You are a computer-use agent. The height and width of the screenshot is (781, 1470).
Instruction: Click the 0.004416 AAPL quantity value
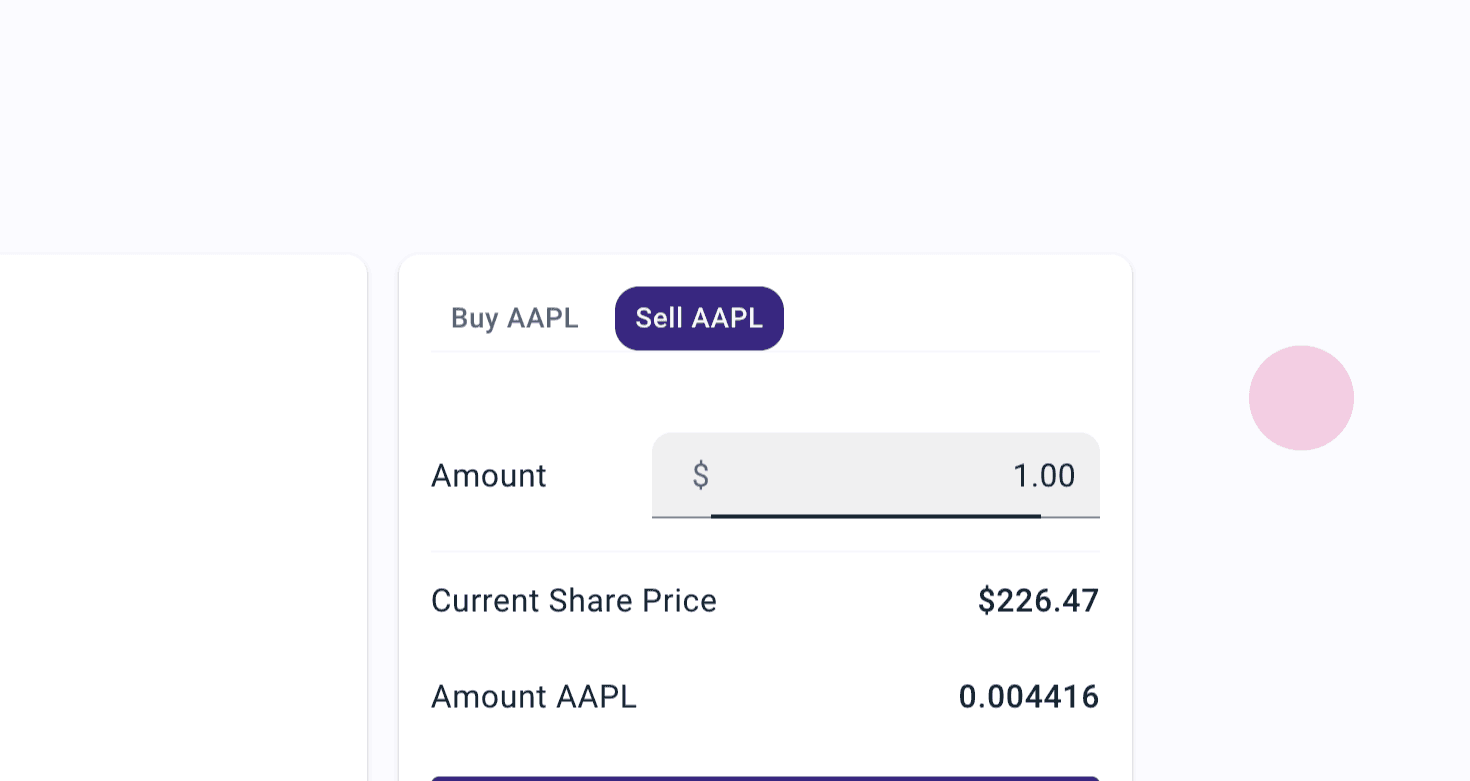(x=1029, y=697)
